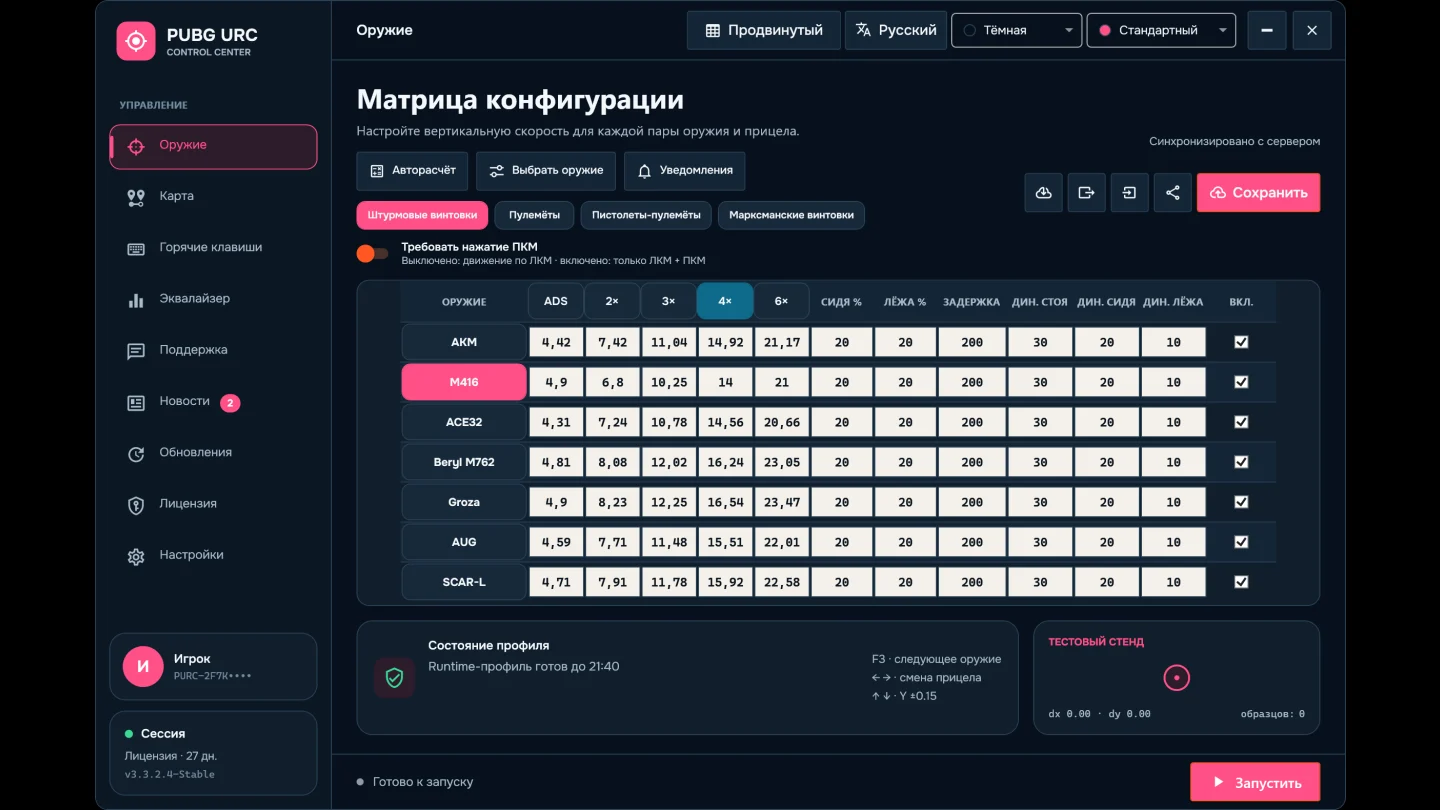
Task: Switch to Штурмовые винтовки tab
Action: [x=422, y=215]
